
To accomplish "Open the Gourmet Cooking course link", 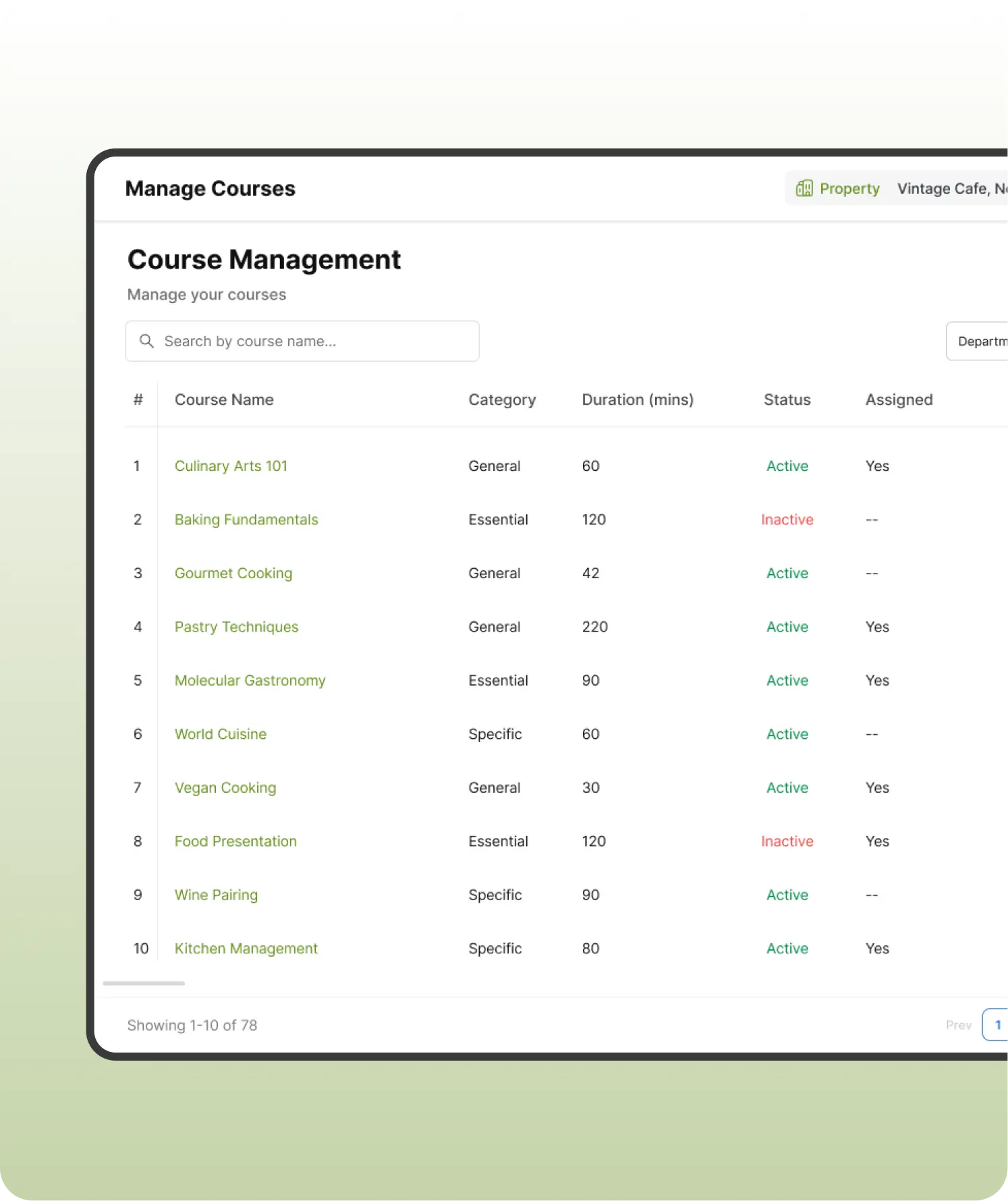I will click(233, 573).
